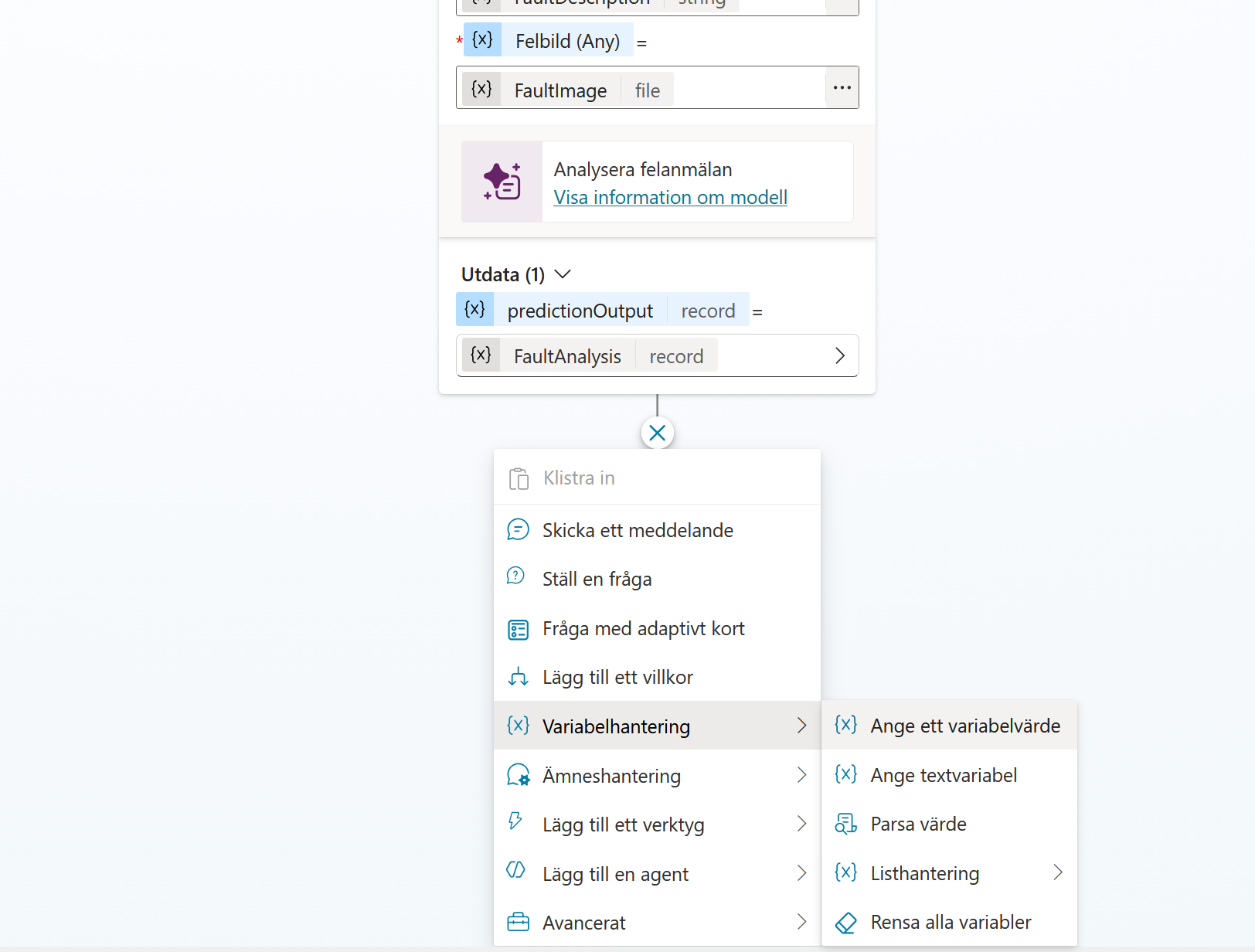This screenshot has height=952, width=1255.
Task: Expand the Ämneshantering submenu arrow
Action: [x=801, y=775]
